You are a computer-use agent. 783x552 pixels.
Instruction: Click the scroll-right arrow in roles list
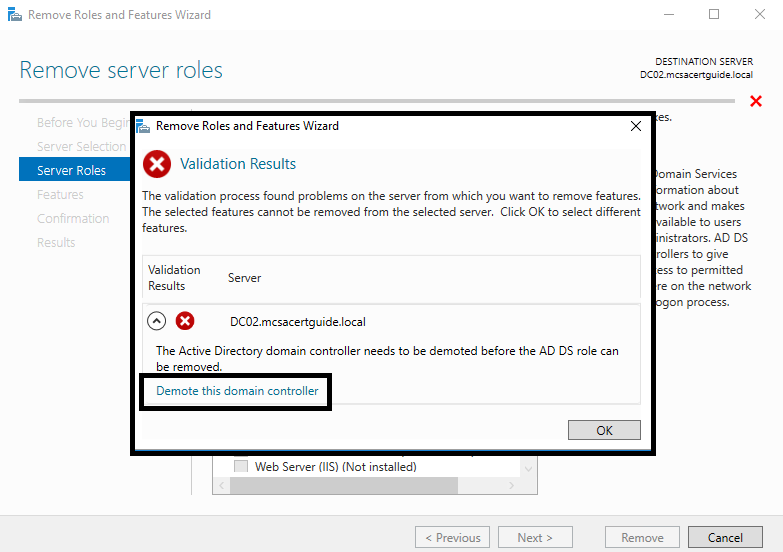click(x=511, y=485)
